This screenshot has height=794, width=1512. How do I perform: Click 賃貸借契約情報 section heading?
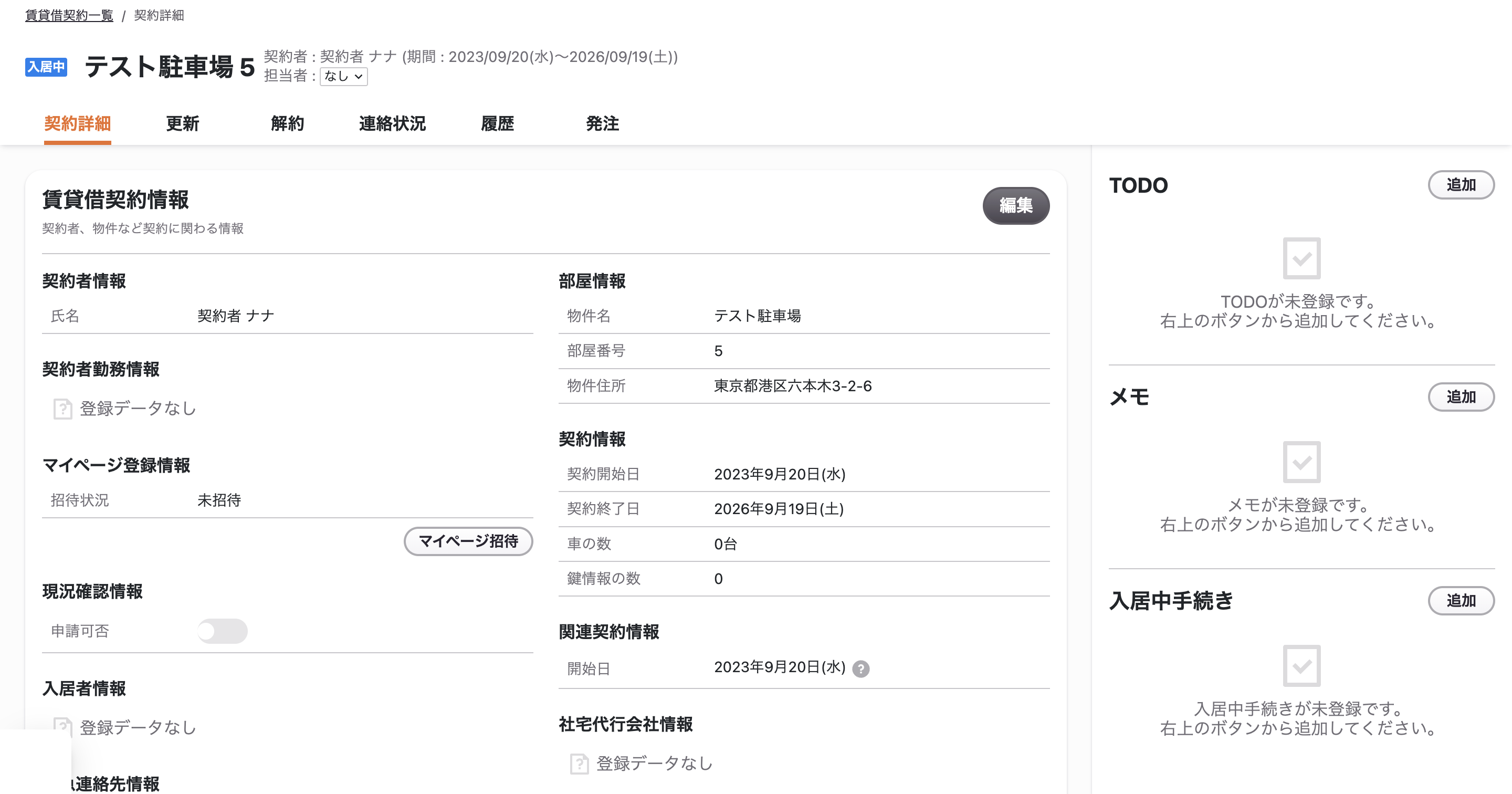point(115,200)
